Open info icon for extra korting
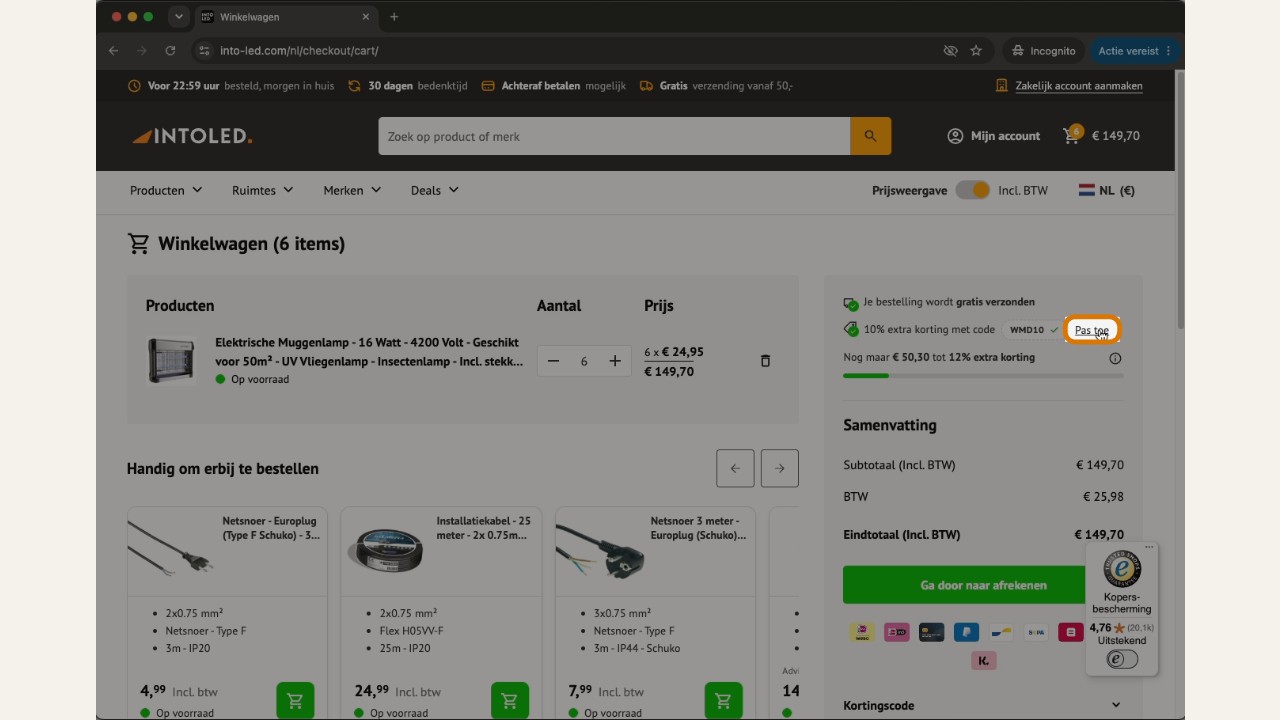Image resolution: width=1280 pixels, height=720 pixels. pos(1115,358)
